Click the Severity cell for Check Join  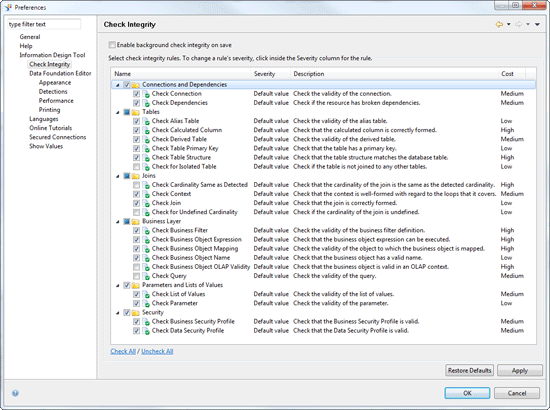coord(271,203)
